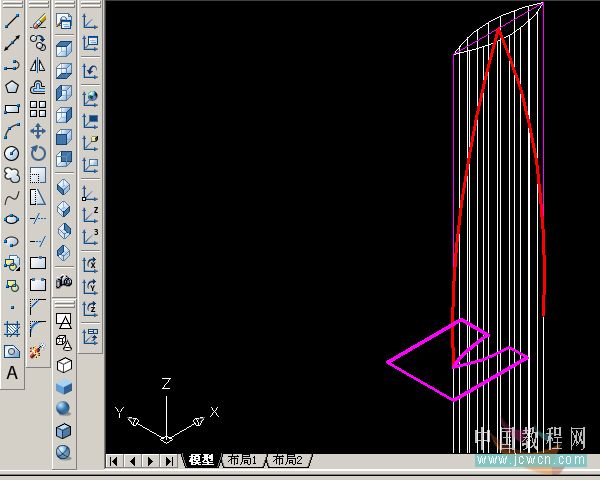Image resolution: width=600 pixels, height=480 pixels.
Task: Select the Ellipse Arc tool
Action: [12, 241]
